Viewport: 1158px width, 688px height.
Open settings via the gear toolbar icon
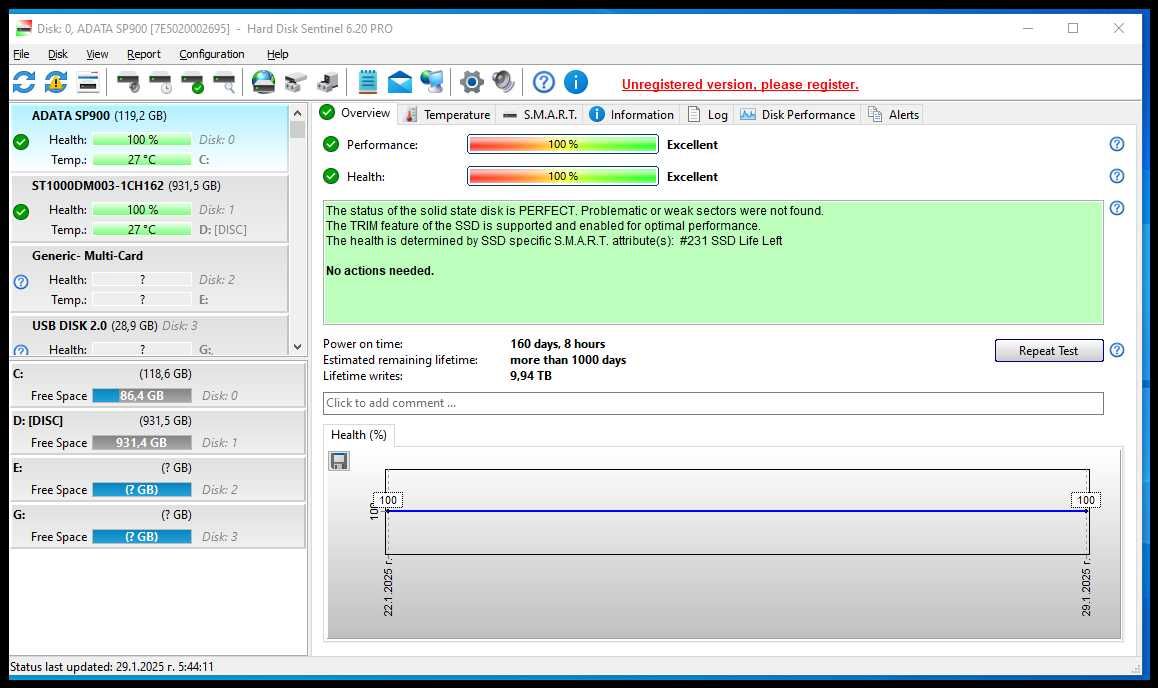pyautogui.click(x=471, y=82)
